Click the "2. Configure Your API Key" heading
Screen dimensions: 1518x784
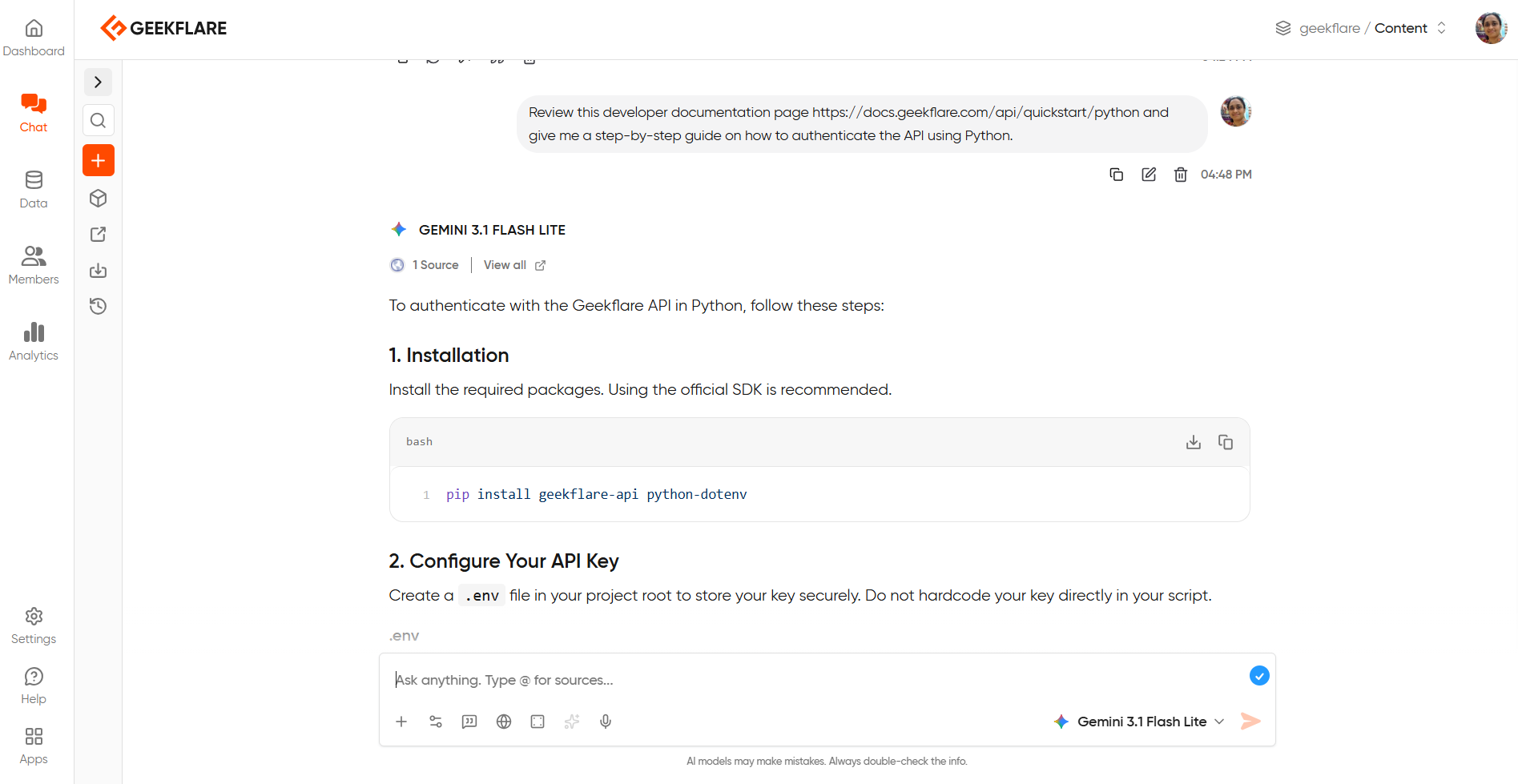[x=504, y=561]
